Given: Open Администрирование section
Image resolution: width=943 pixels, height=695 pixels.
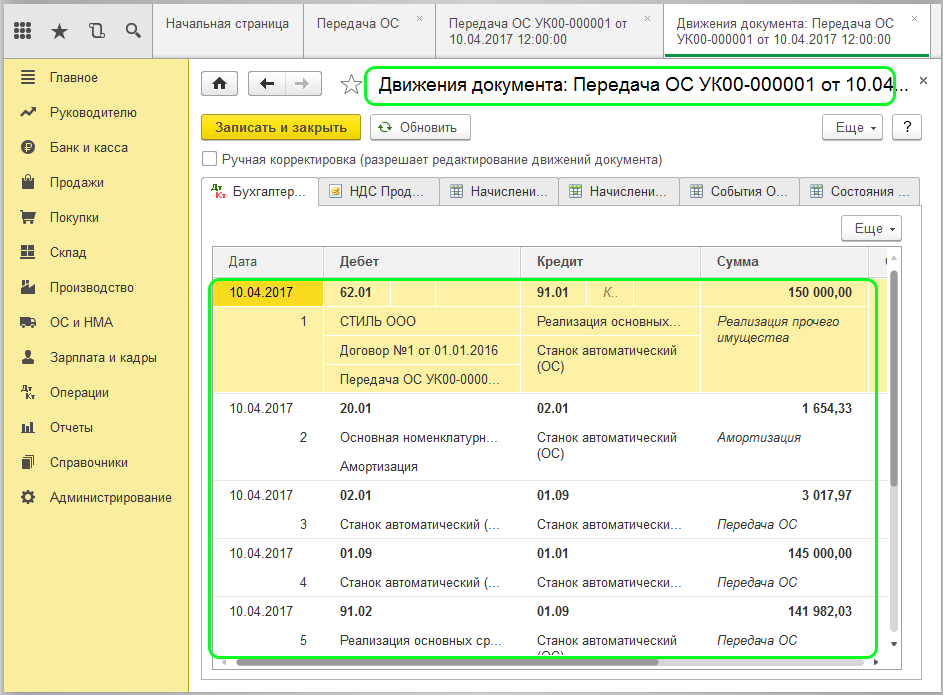Looking at the screenshot, I should [111, 497].
